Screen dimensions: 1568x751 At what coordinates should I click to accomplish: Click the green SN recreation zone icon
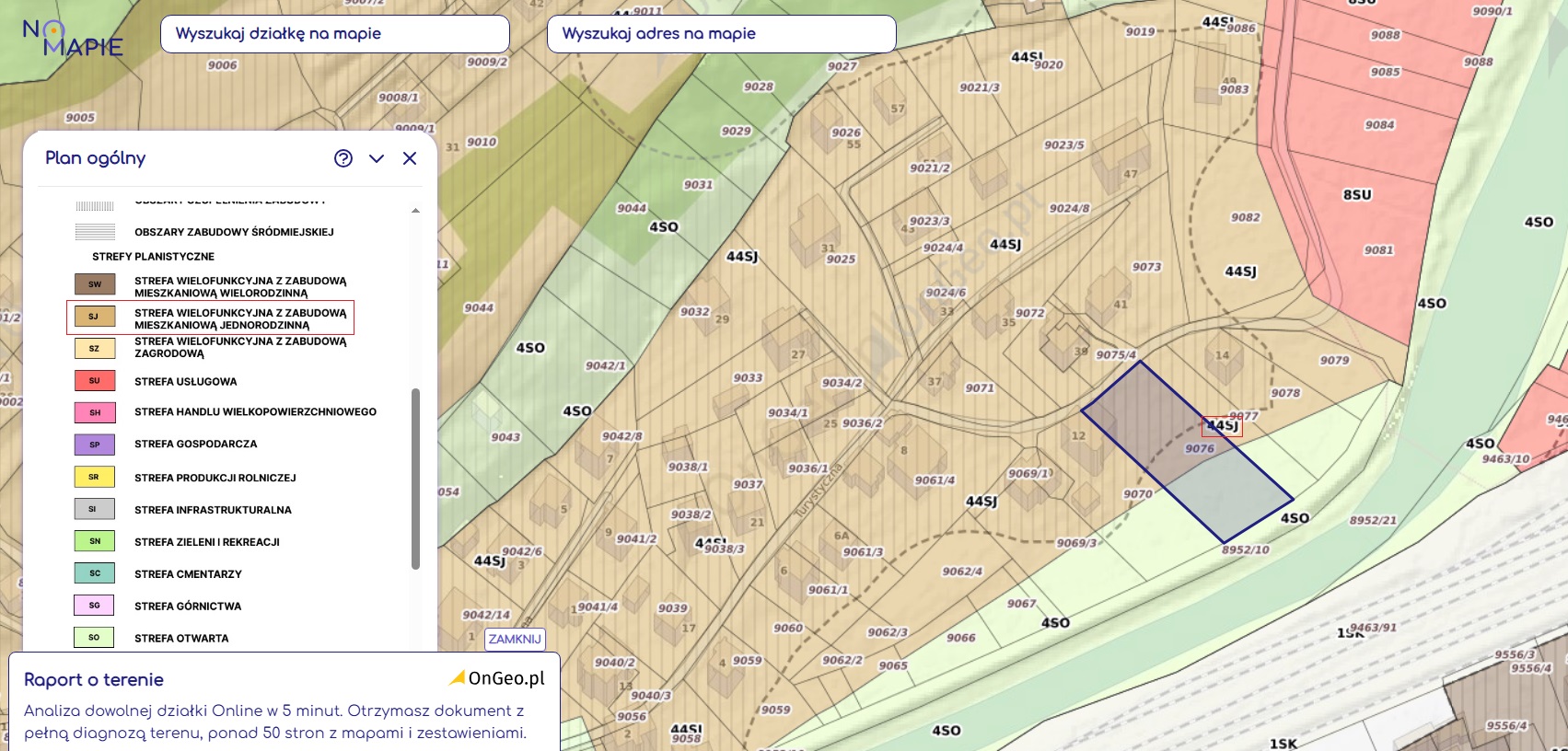coord(95,541)
